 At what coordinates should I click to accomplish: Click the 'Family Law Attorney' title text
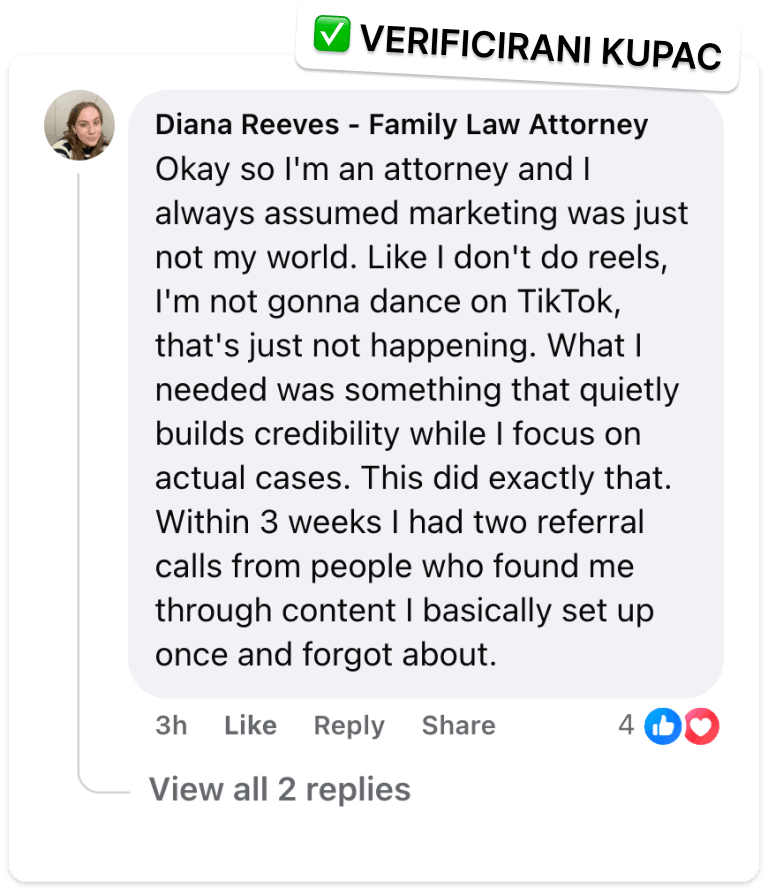click(x=508, y=124)
